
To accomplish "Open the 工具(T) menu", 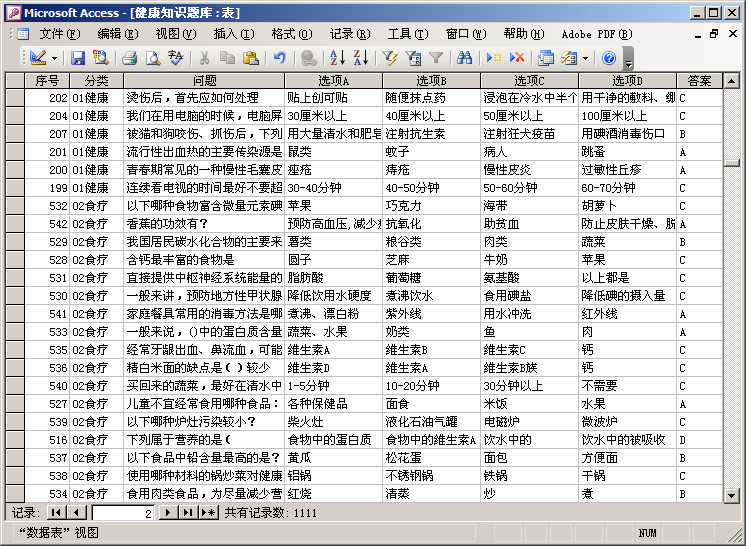I will (408, 34).
